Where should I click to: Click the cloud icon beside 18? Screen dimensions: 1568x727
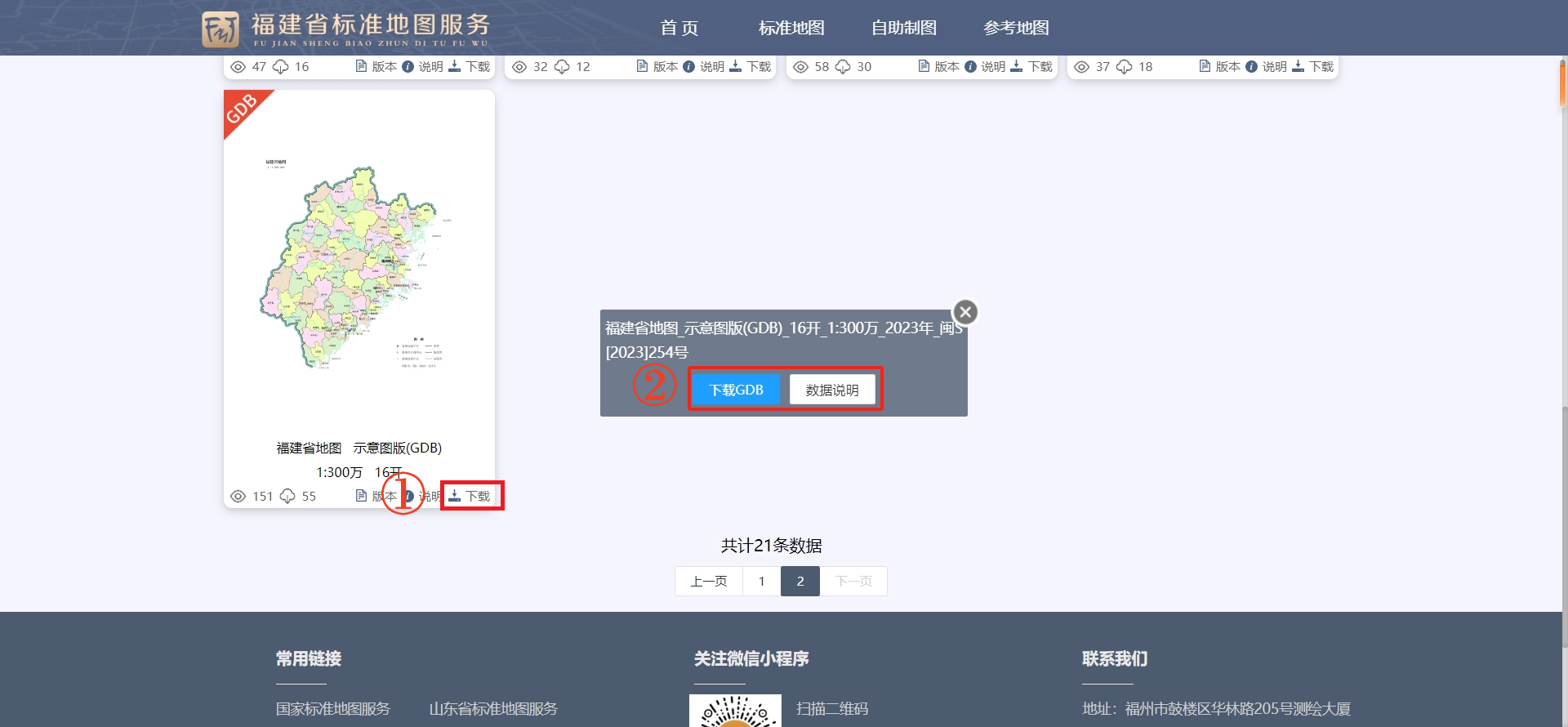(x=1124, y=67)
